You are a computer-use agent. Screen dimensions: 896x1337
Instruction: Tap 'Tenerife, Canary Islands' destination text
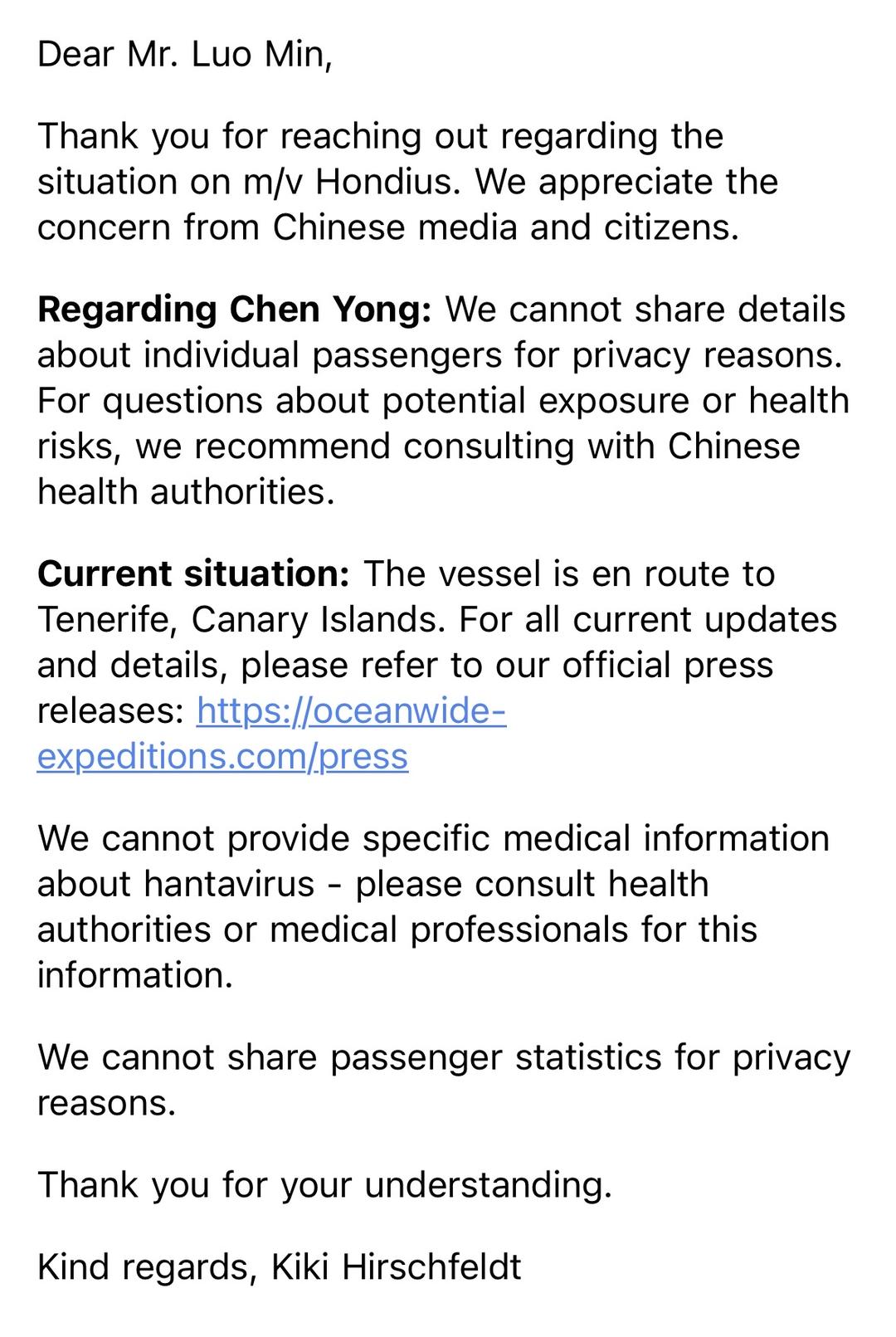[x=241, y=621]
